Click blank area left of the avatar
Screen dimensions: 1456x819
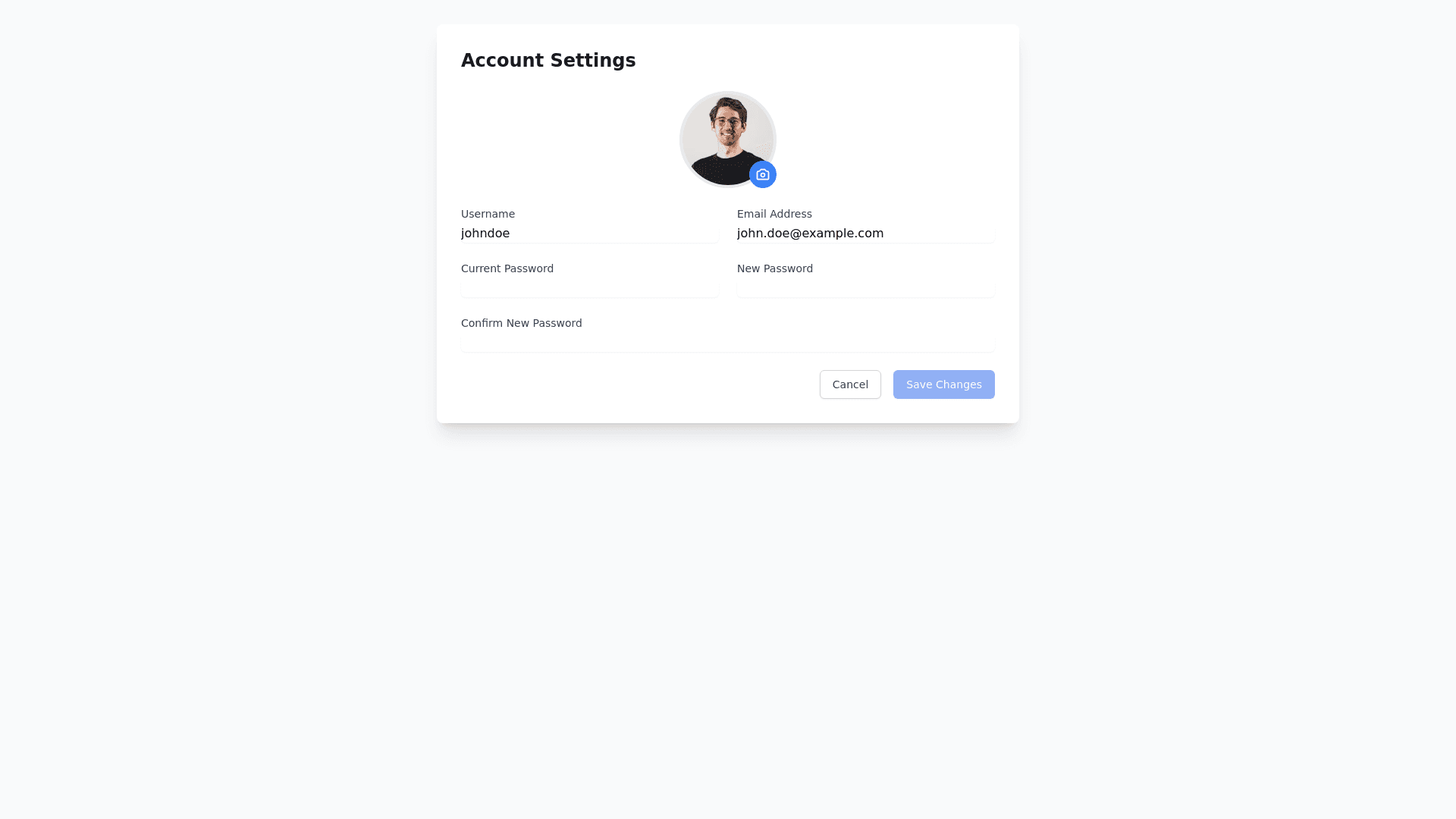pos(569,140)
